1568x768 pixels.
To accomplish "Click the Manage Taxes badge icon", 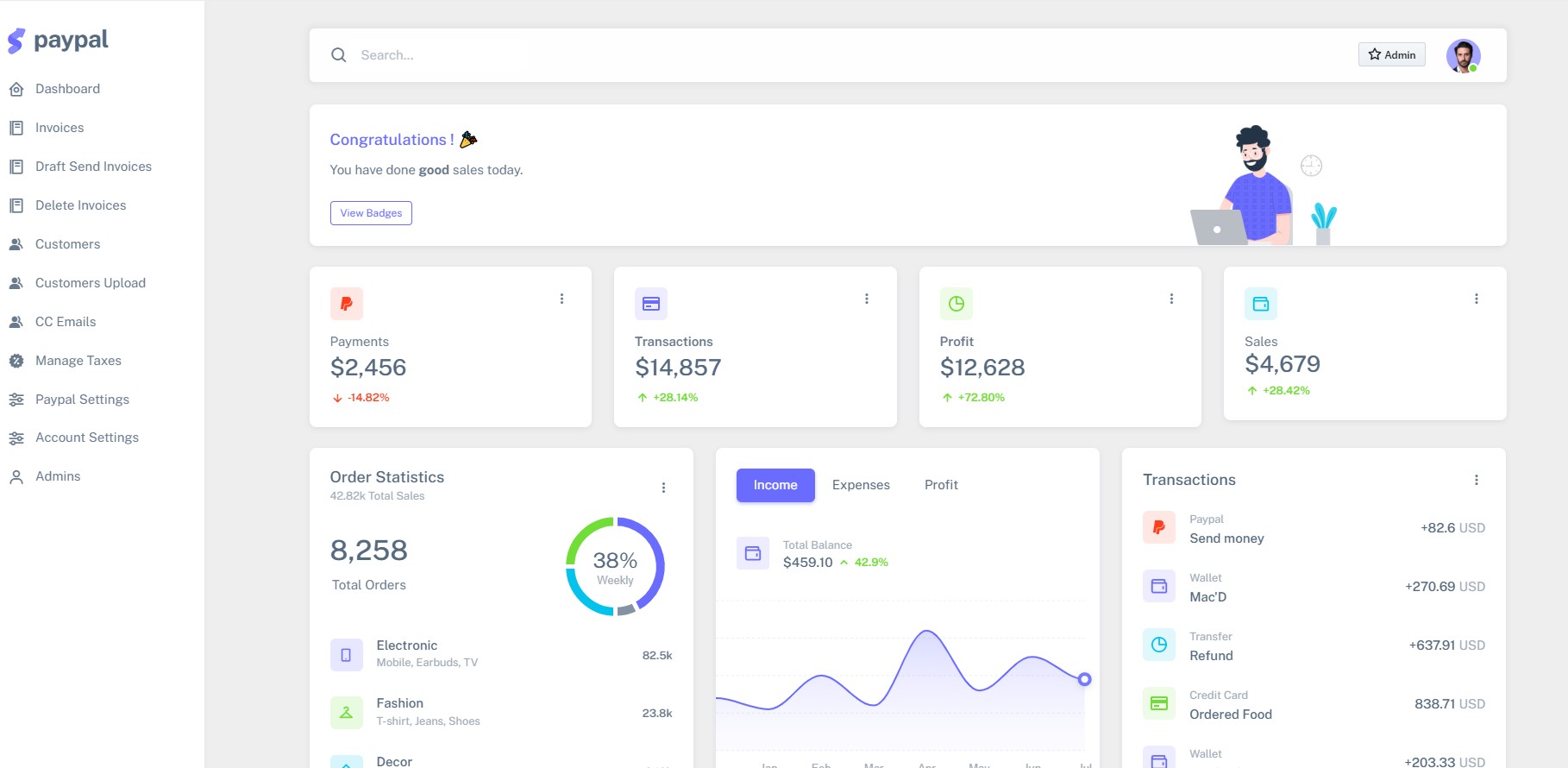I will [x=16, y=361].
